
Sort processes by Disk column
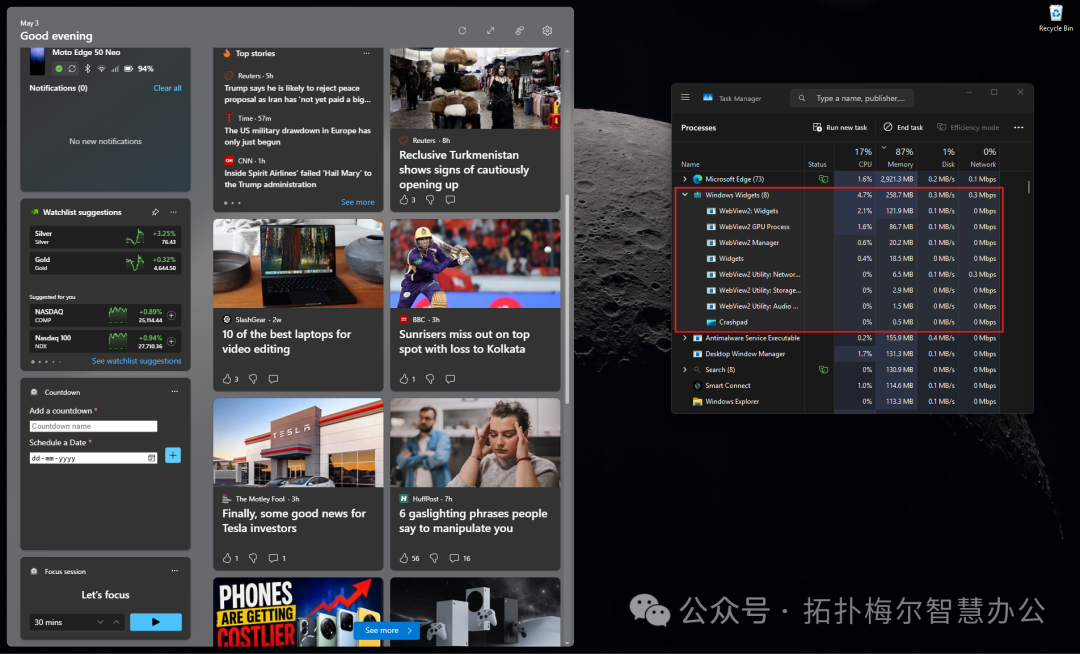pyautogui.click(x=938, y=157)
